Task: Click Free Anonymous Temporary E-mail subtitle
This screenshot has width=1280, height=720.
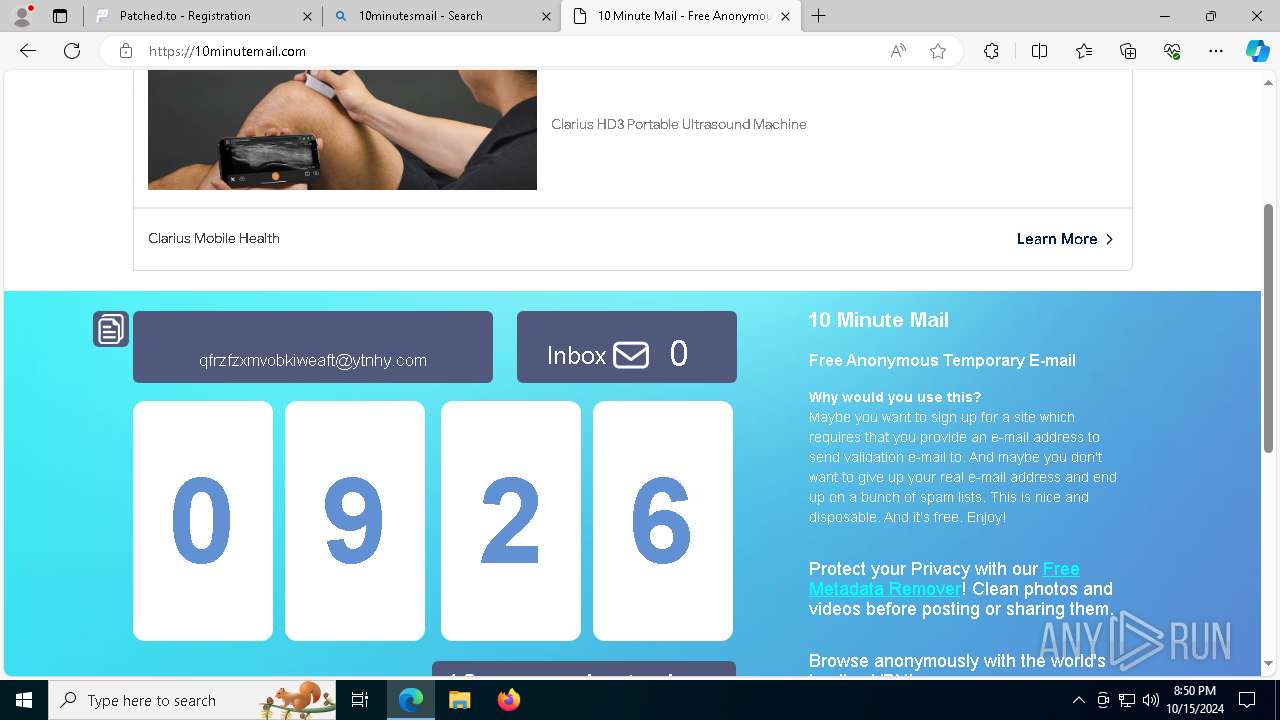Action: coord(942,360)
